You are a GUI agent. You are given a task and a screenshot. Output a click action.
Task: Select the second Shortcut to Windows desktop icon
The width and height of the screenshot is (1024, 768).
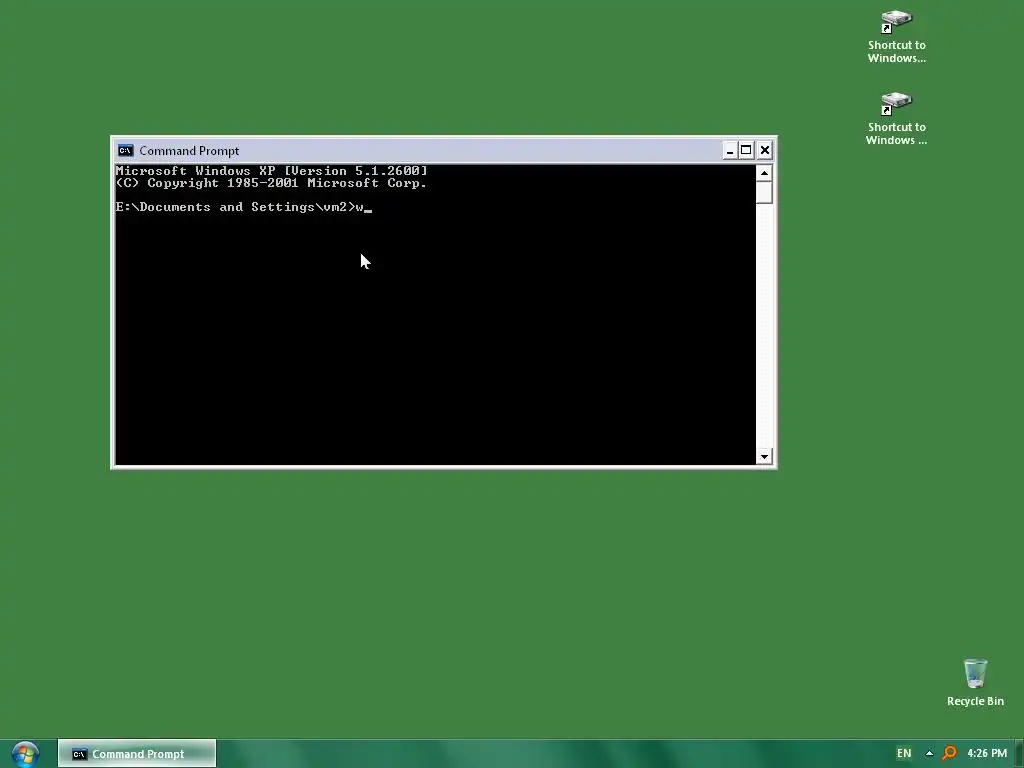(x=896, y=119)
